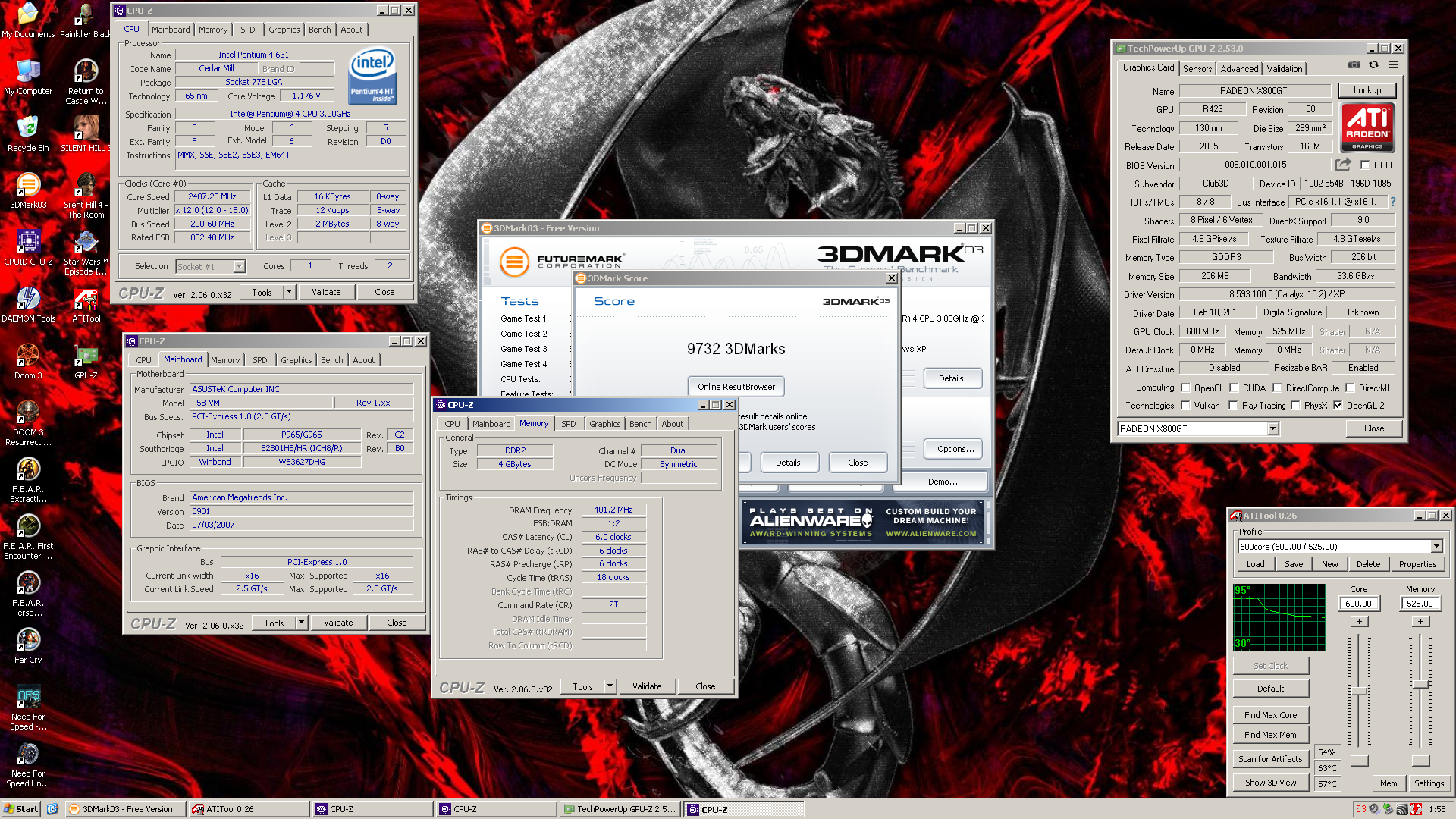
Task: Open the Far Cry desktop icon
Action: 28,646
